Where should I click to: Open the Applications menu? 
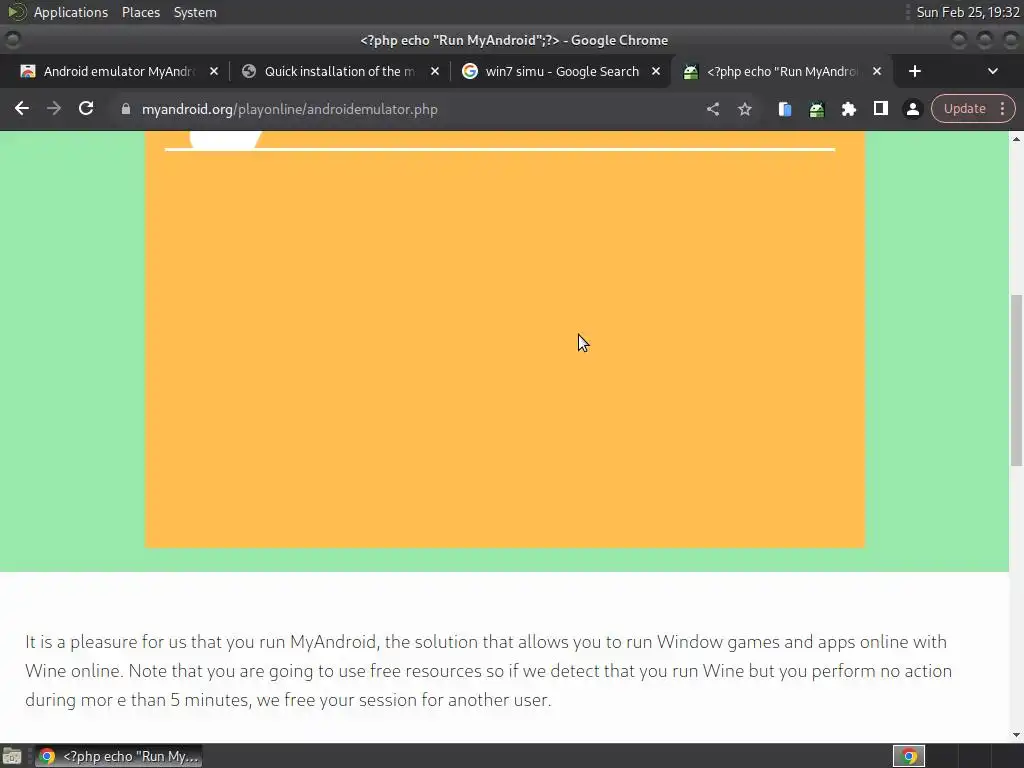tap(71, 12)
